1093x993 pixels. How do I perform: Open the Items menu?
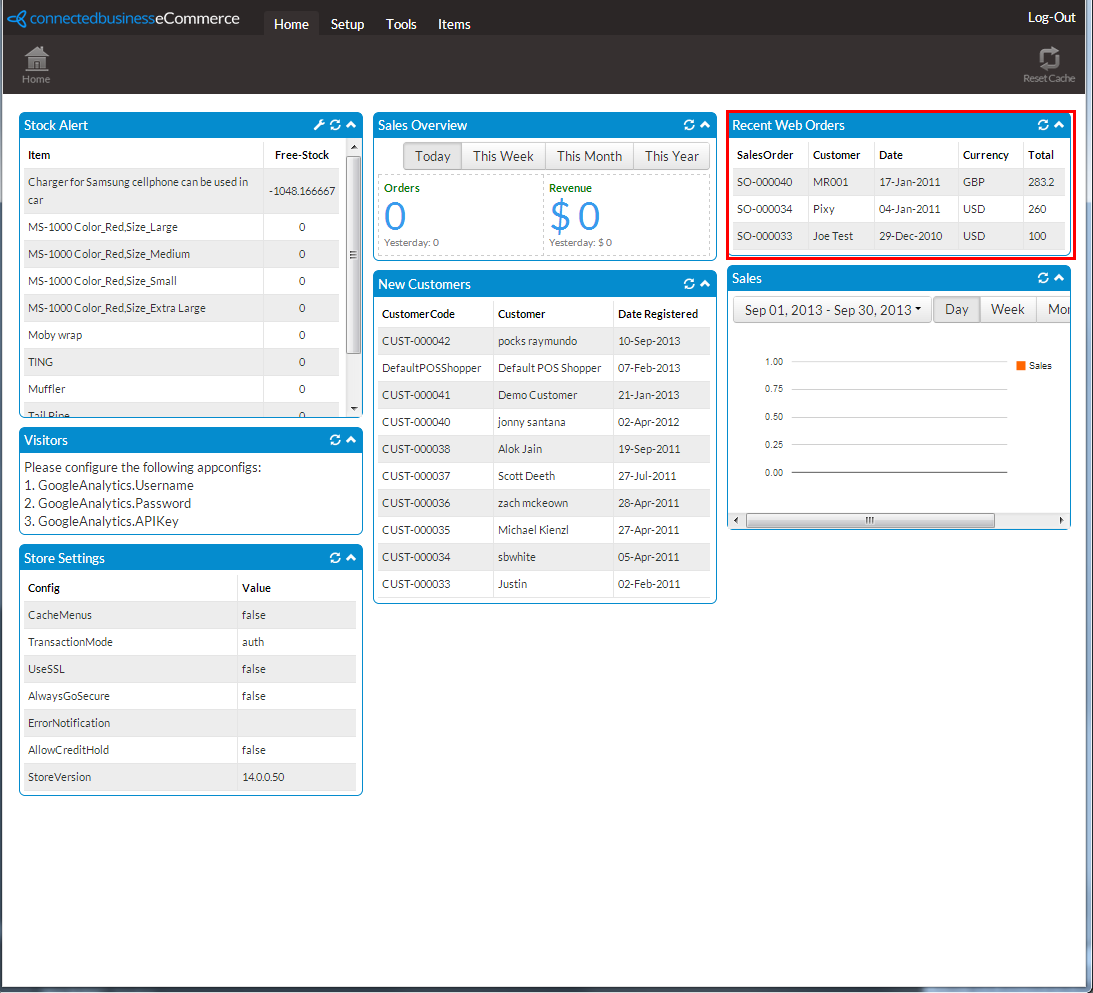coord(454,24)
